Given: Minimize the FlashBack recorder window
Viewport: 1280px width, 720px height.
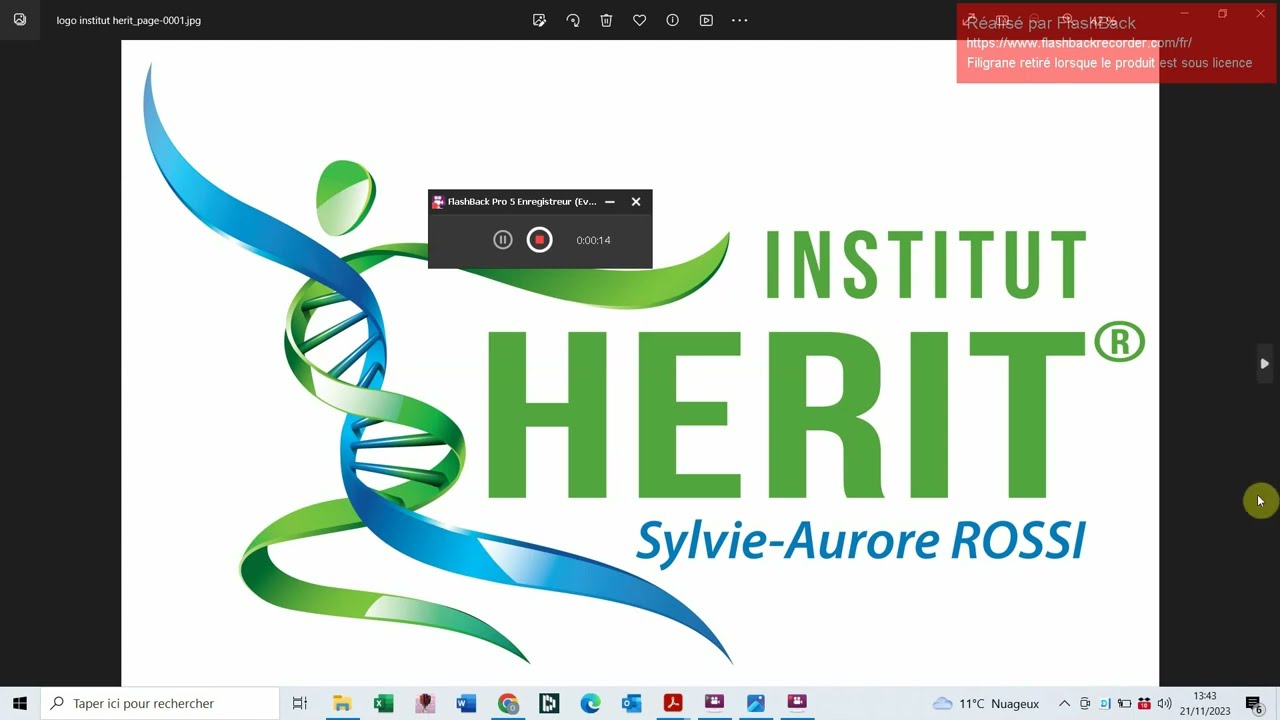Looking at the screenshot, I should click(x=609, y=201).
